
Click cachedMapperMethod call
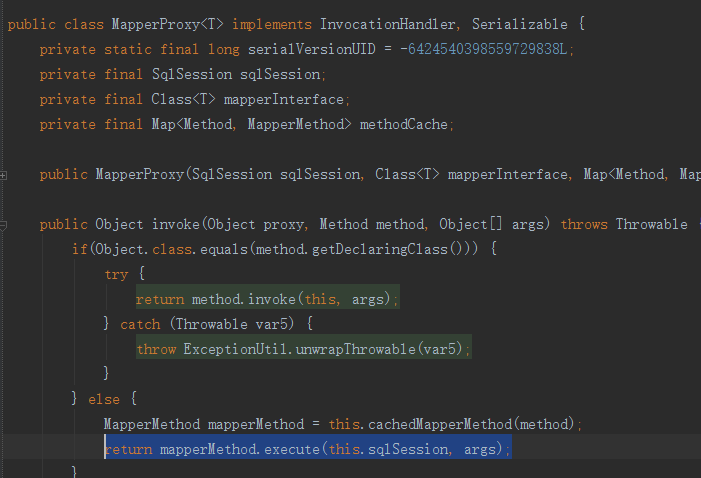(440, 424)
